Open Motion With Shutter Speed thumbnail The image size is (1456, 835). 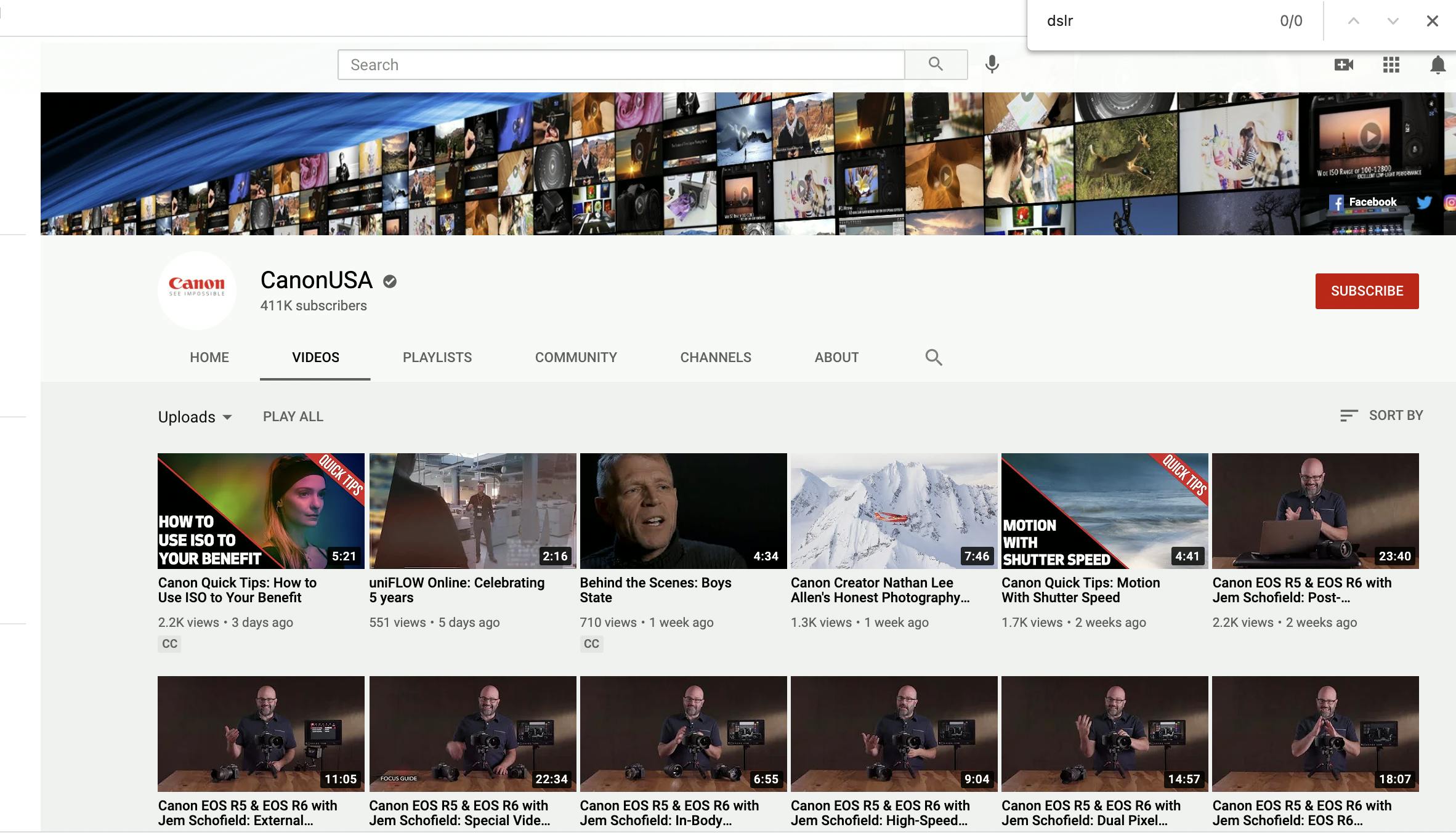tap(1105, 511)
